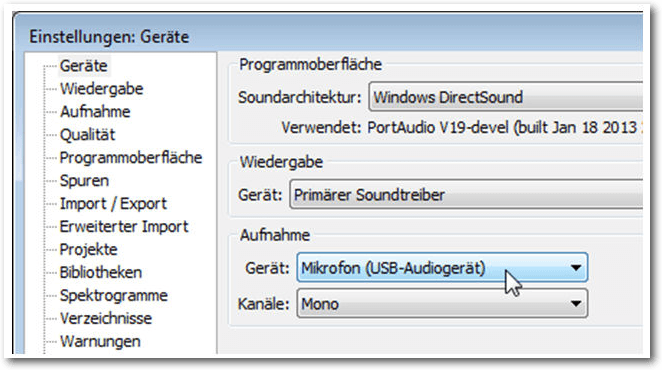Go to Programmoberfläche in the sidebar
This screenshot has width=662, height=370.
(131, 158)
